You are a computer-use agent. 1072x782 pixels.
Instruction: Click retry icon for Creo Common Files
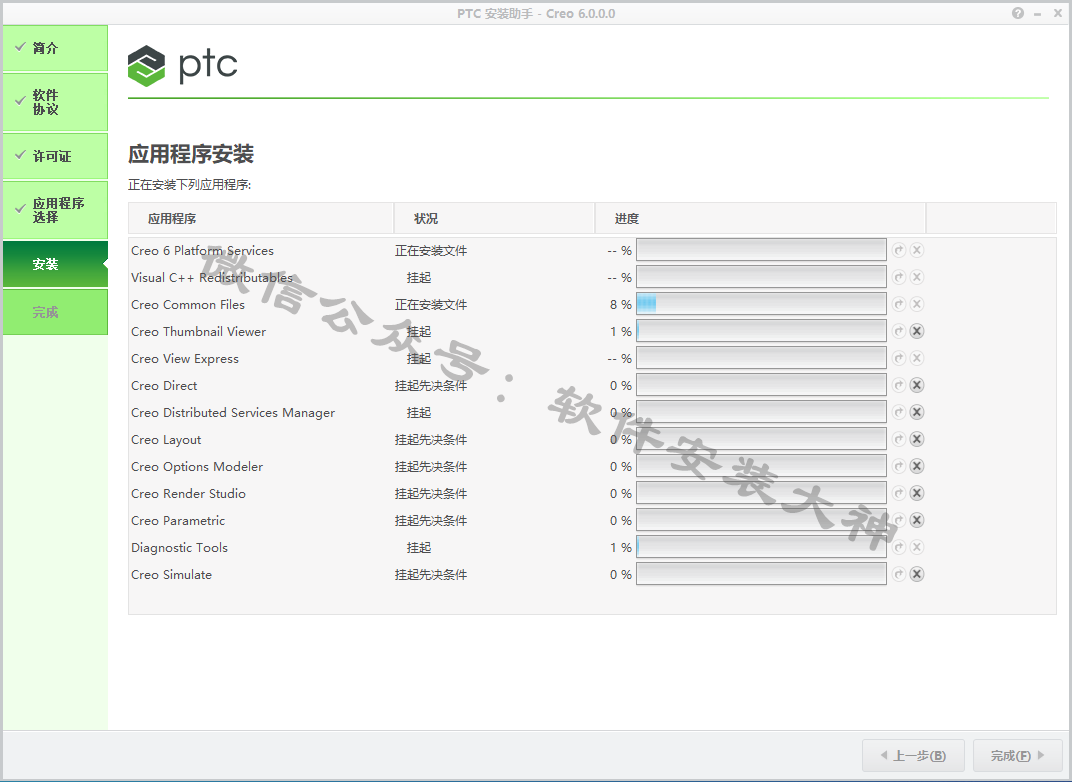click(x=899, y=305)
